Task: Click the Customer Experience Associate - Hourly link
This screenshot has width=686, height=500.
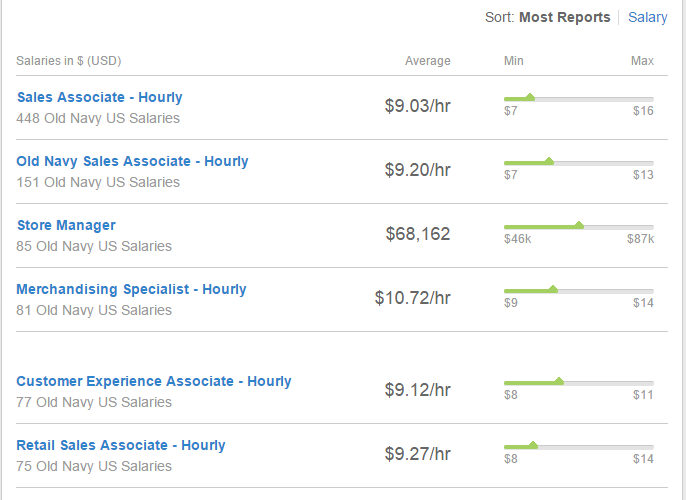Action: pyautogui.click(x=154, y=381)
